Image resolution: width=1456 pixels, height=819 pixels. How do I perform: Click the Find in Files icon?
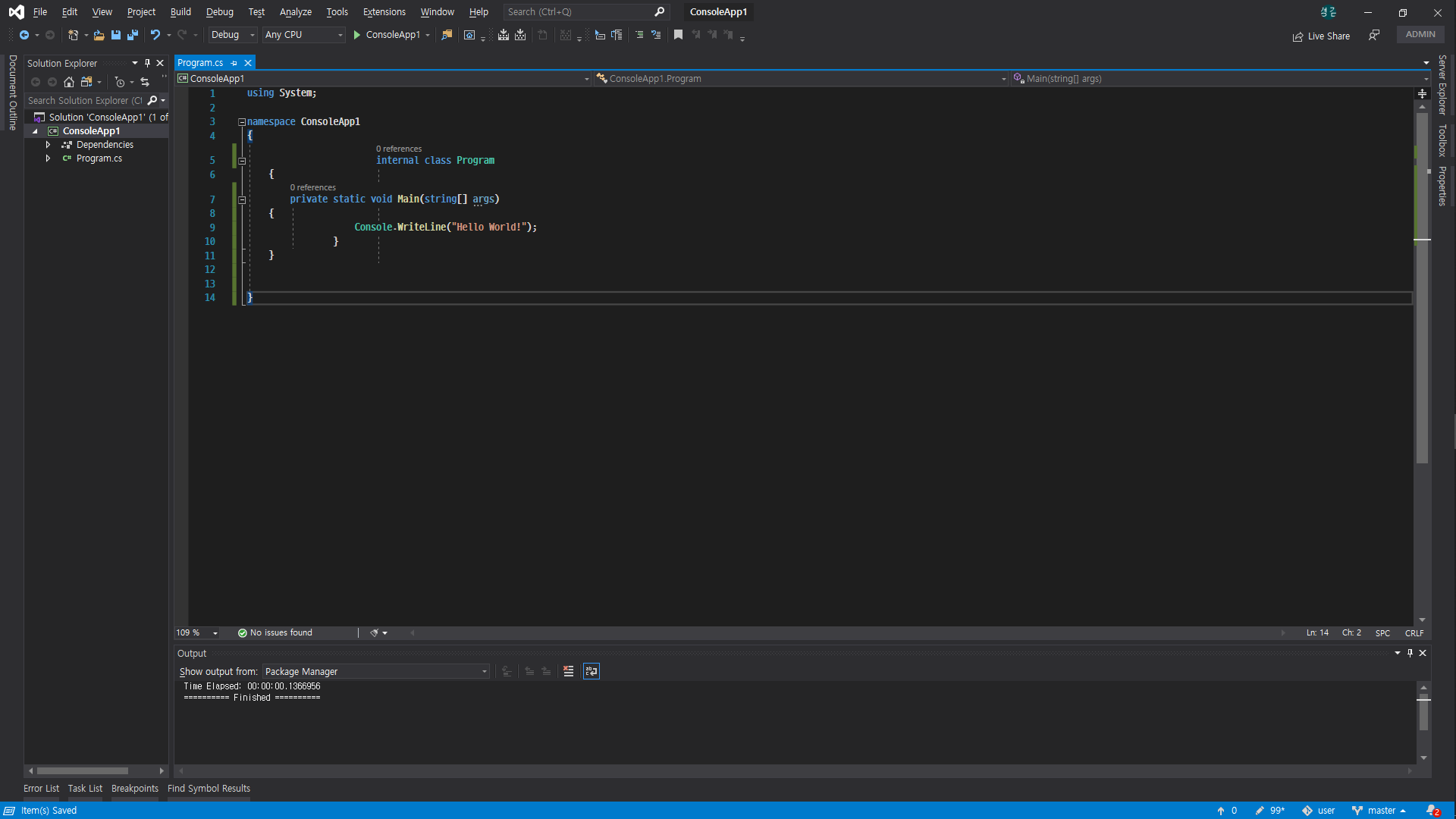(447, 35)
